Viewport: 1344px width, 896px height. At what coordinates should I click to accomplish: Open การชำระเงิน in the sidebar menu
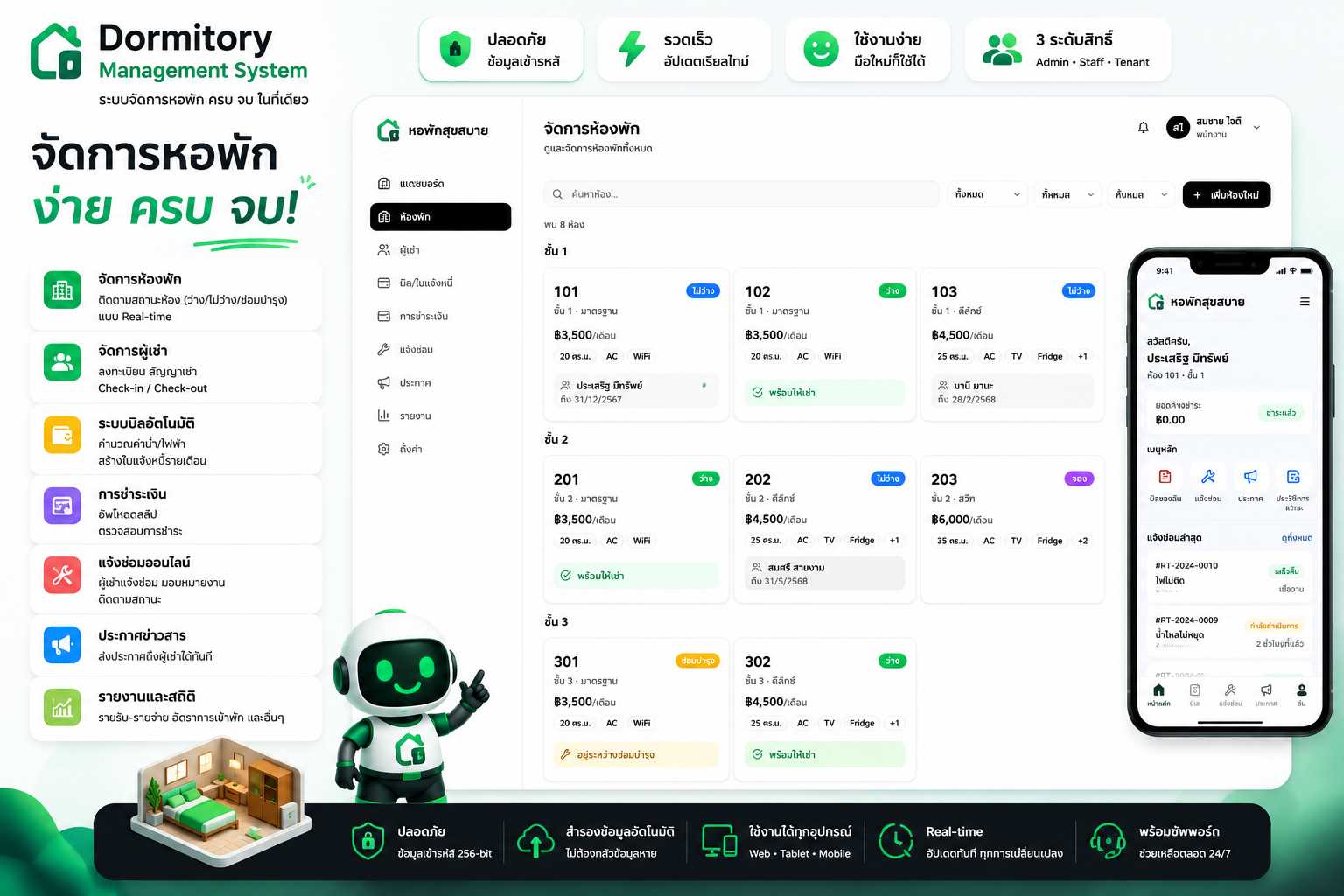tap(440, 317)
